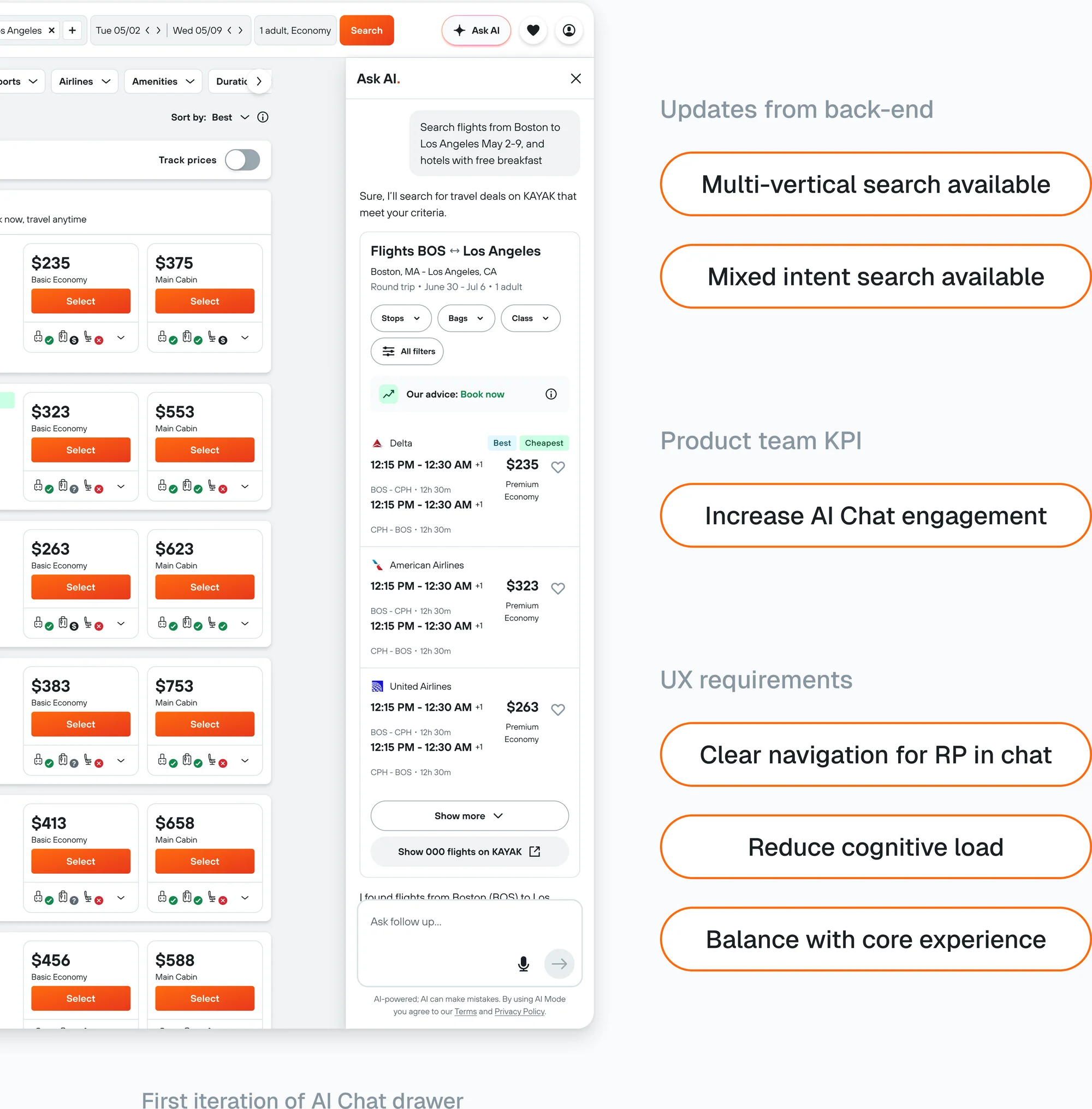Click the orange Search button
The width and height of the screenshot is (1092, 1109).
366,31
